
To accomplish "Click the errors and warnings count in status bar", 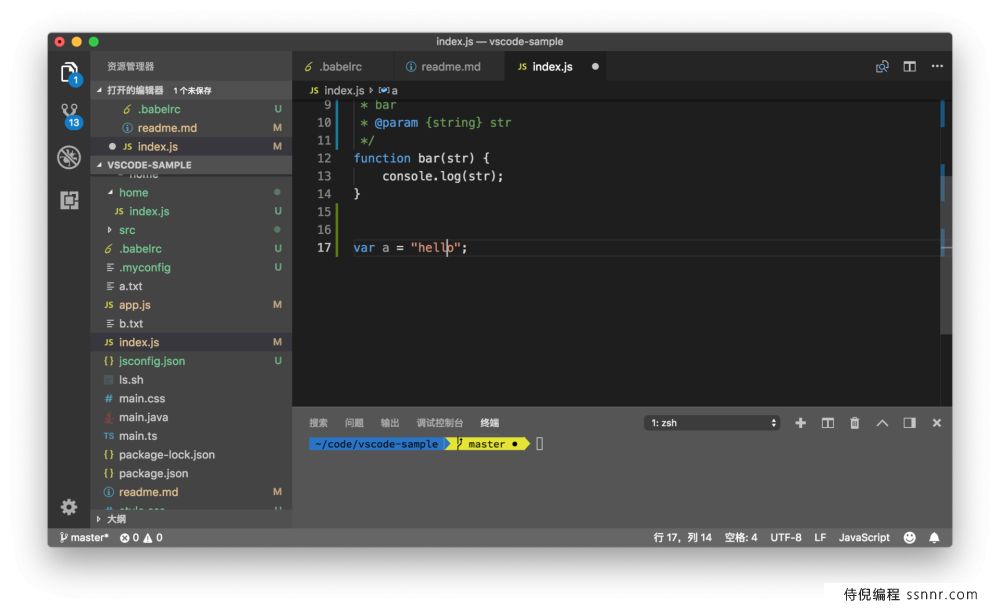I will (x=141, y=537).
